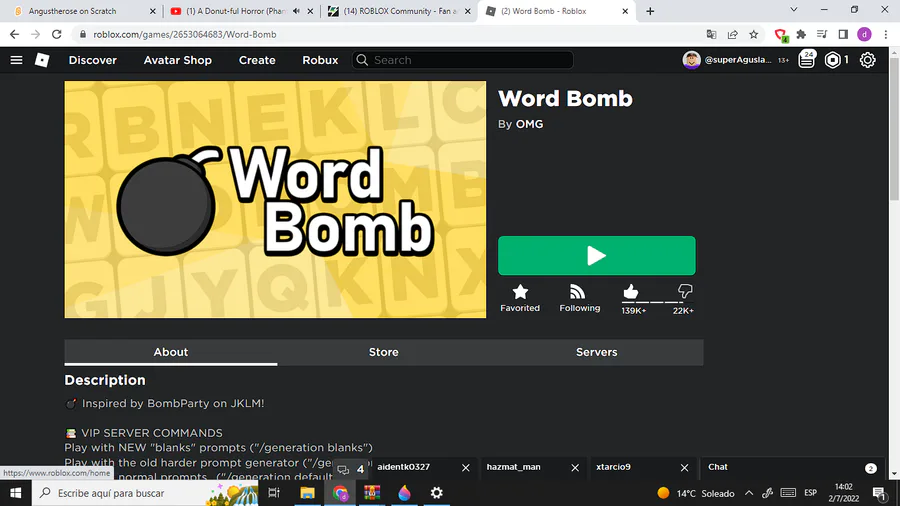Open superAgusla profile avatar
The width and height of the screenshot is (900, 506).
[x=691, y=60]
